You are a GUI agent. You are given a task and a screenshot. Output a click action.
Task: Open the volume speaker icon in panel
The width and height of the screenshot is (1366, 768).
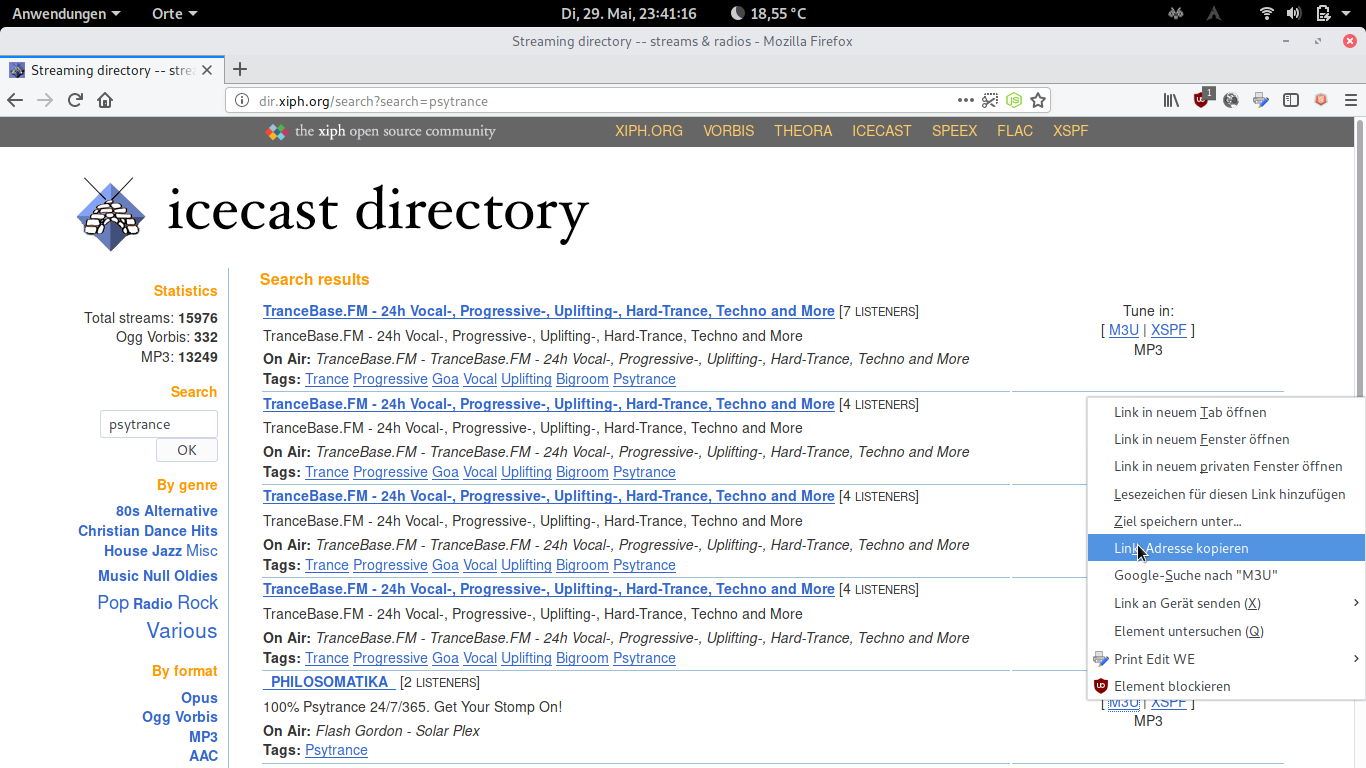[x=1294, y=14]
